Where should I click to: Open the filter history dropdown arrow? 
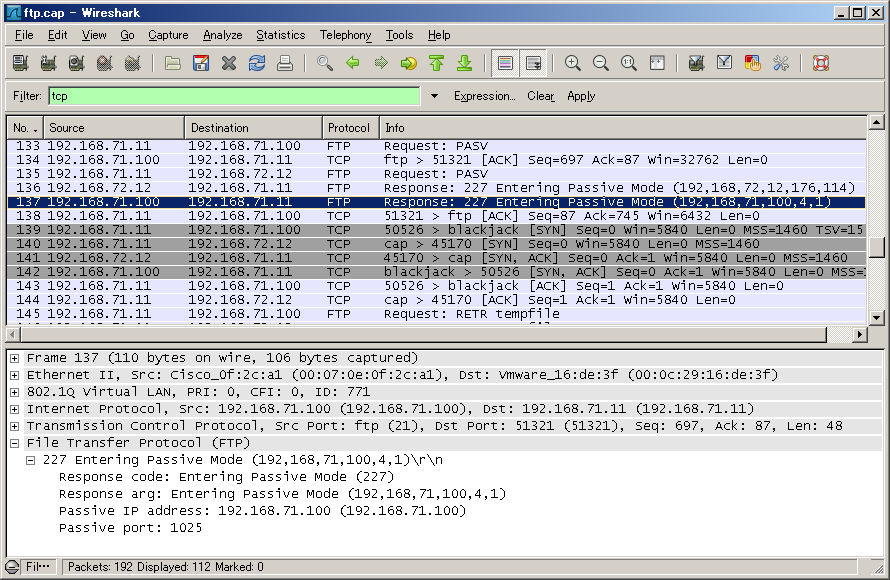tap(434, 96)
